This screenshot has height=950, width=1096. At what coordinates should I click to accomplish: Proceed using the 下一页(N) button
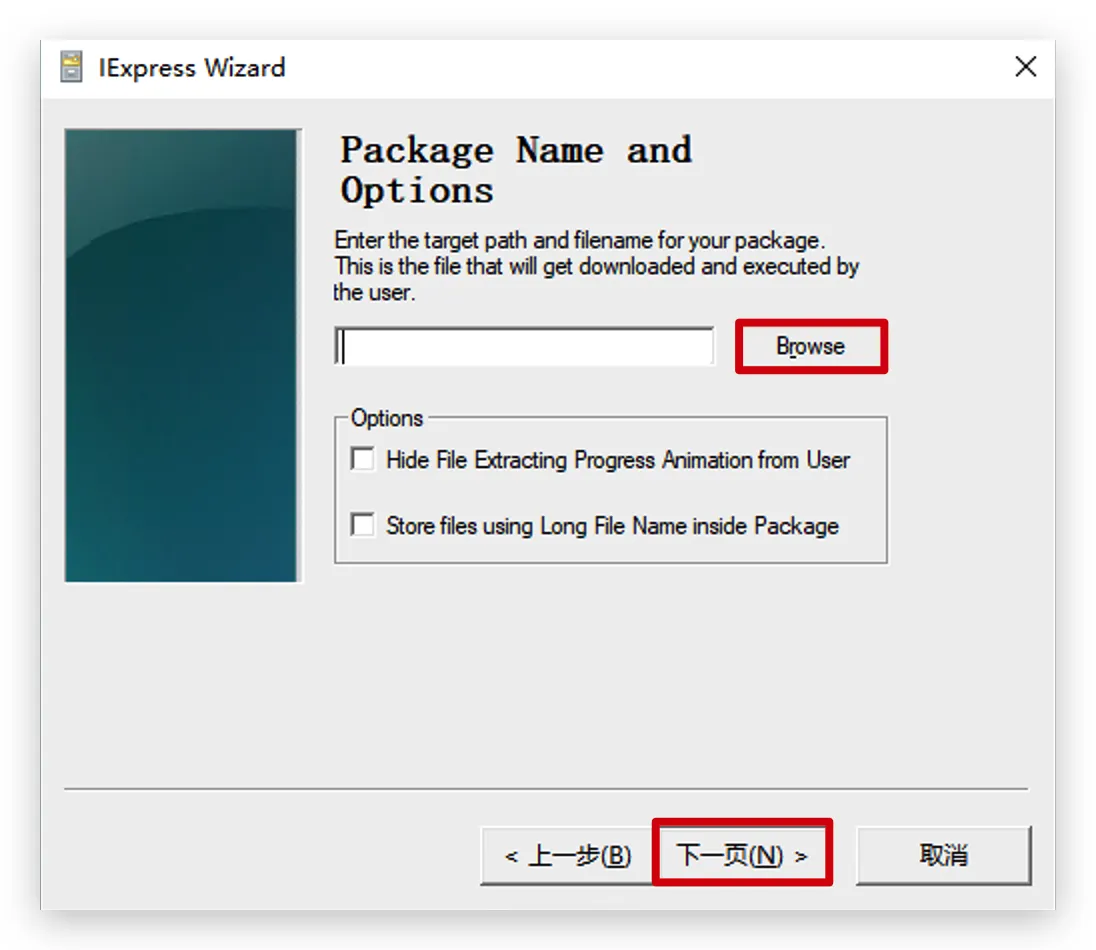(x=741, y=856)
